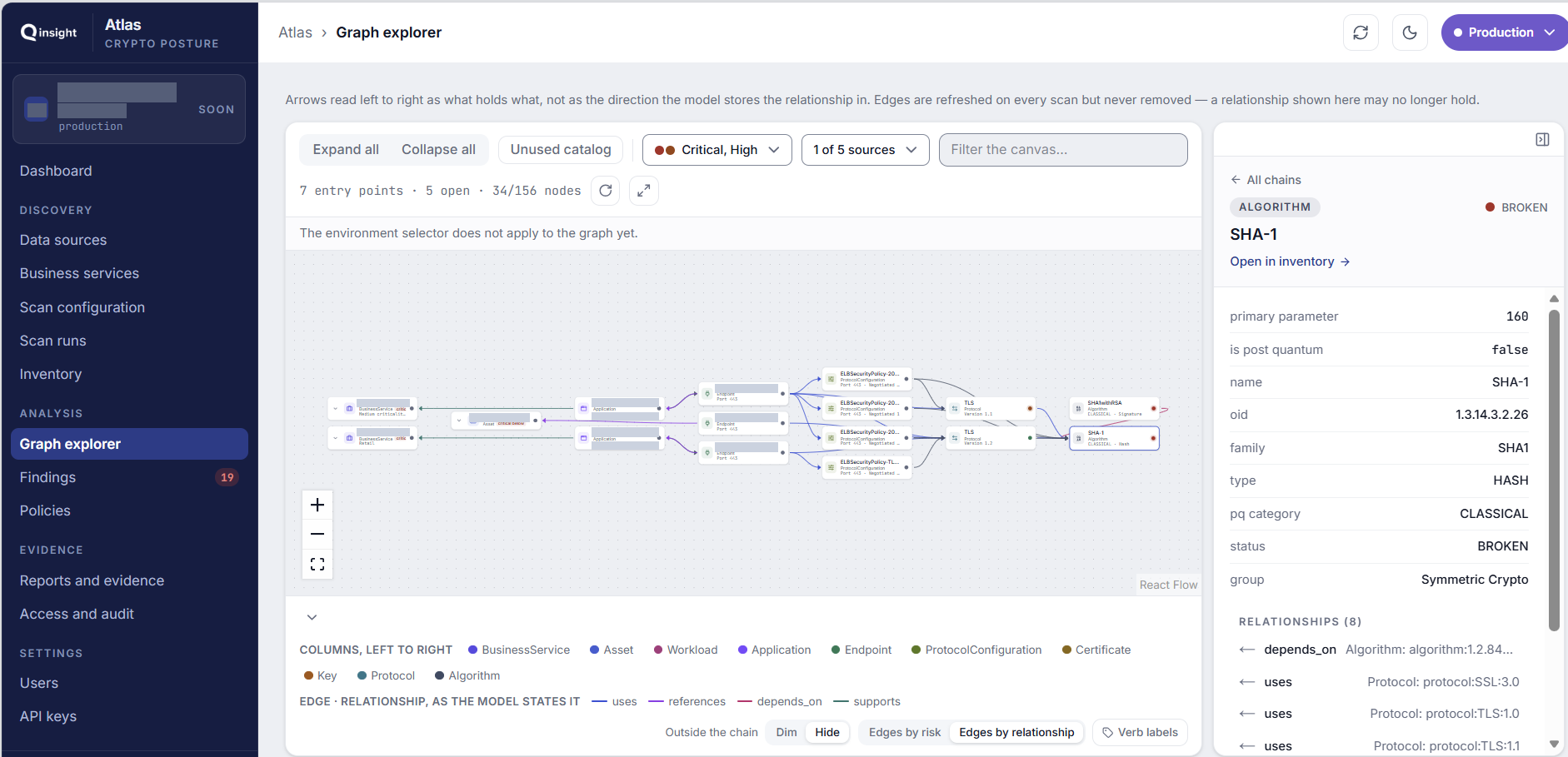Switch edge coloring to Edges by relationship
The height and width of the screenshot is (757, 1568).
coord(1016,732)
